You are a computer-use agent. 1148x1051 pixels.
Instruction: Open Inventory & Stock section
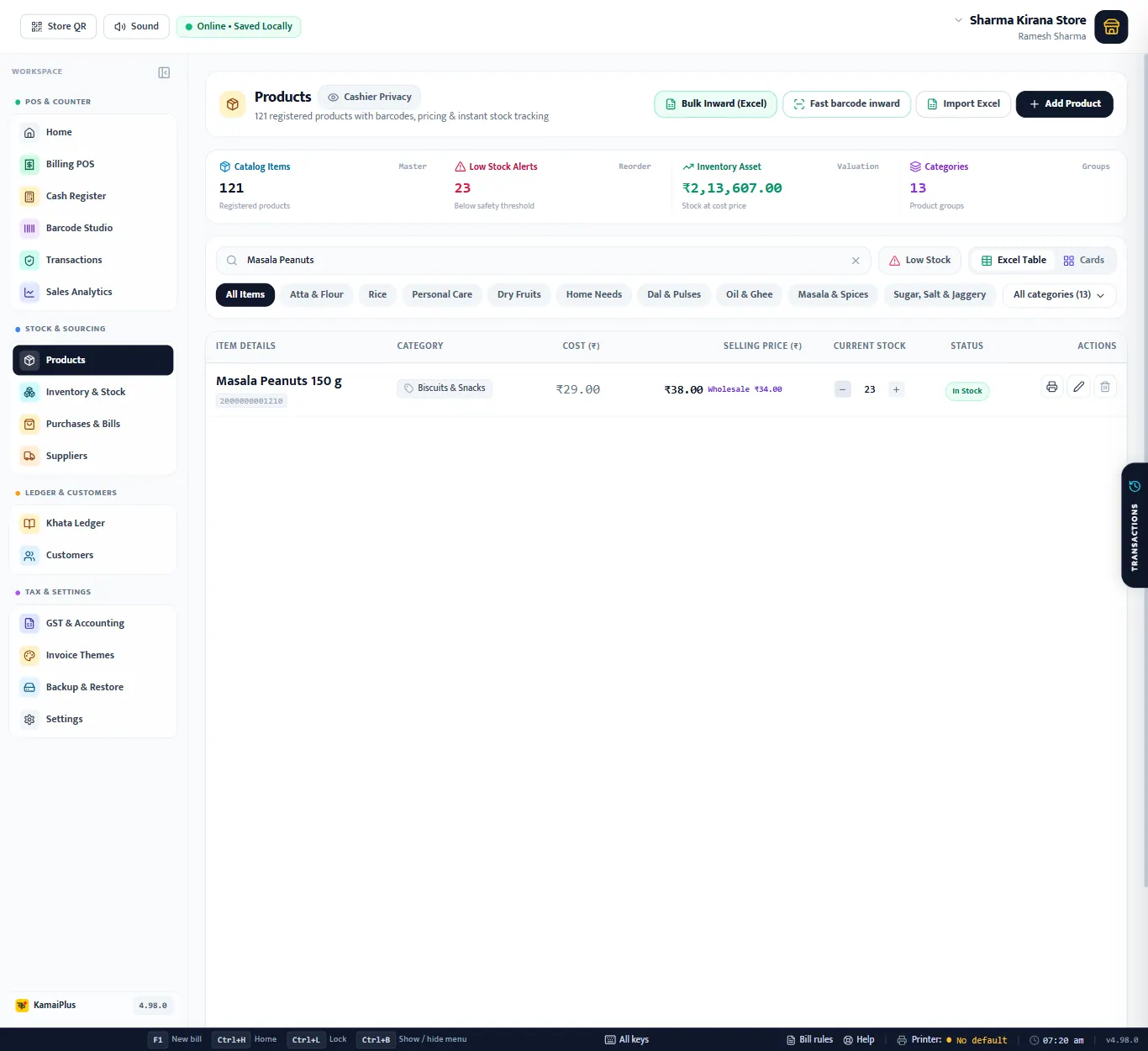pyautogui.click(x=93, y=392)
